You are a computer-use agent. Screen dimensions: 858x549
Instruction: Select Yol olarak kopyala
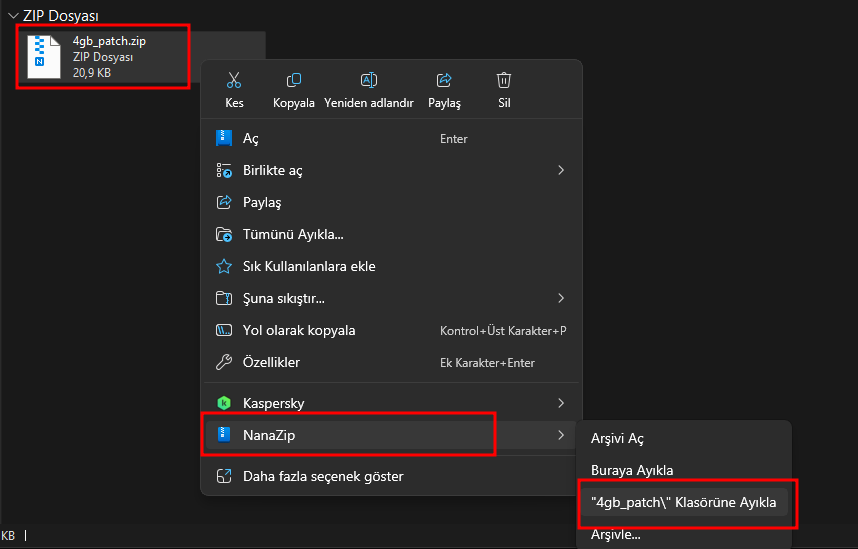click(391, 330)
